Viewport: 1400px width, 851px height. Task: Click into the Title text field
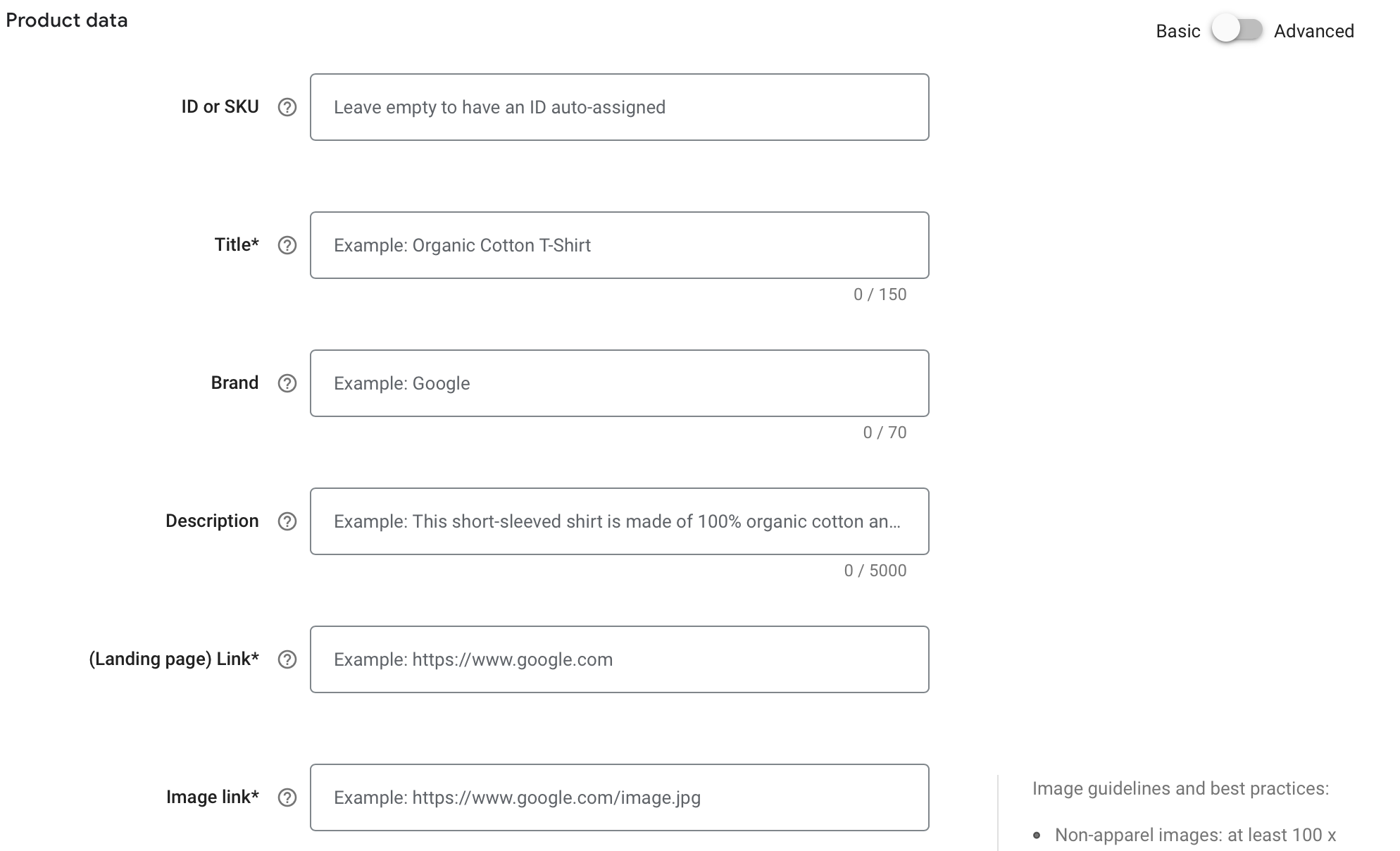pos(619,245)
